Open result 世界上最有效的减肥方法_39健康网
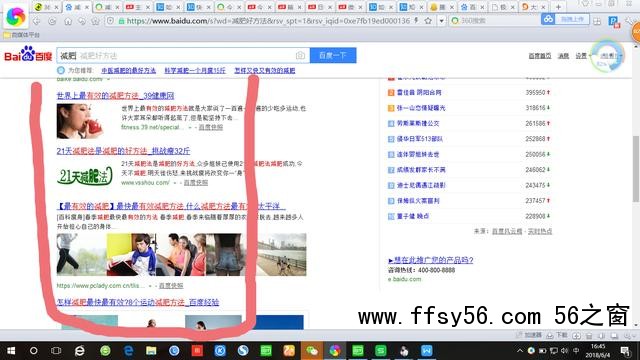The height and width of the screenshot is (360, 640). 116,96
